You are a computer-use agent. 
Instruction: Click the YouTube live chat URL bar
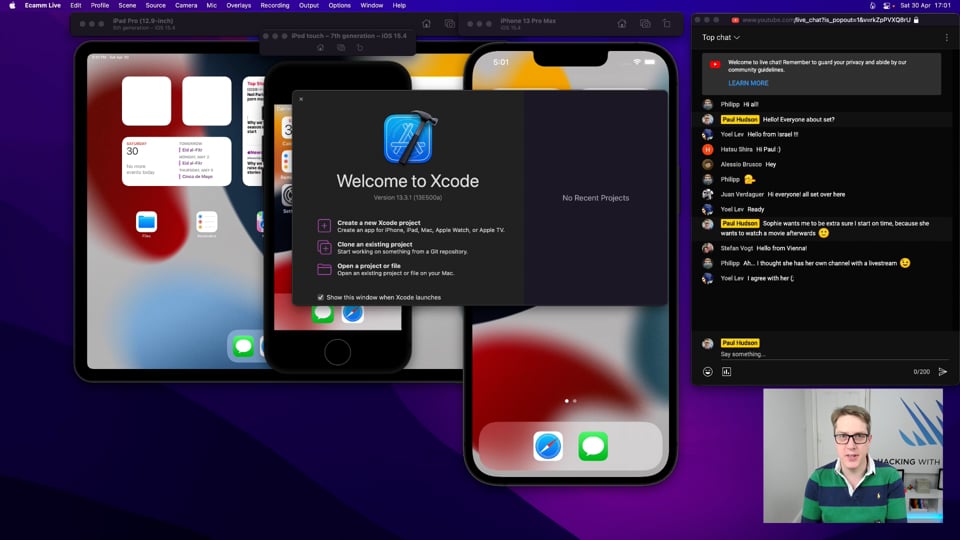click(x=827, y=20)
